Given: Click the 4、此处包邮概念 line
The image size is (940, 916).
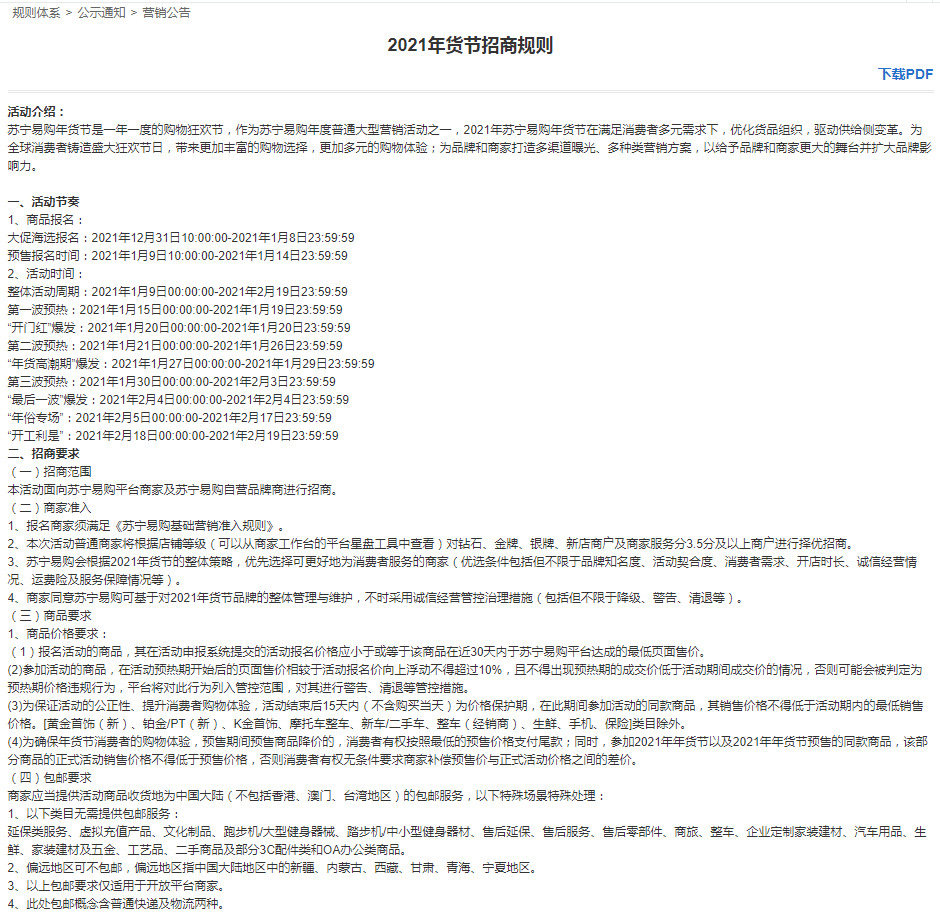Looking at the screenshot, I should pos(117,903).
